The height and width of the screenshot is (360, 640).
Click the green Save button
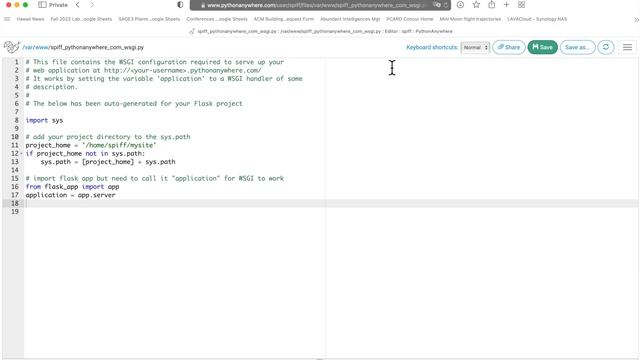542,47
